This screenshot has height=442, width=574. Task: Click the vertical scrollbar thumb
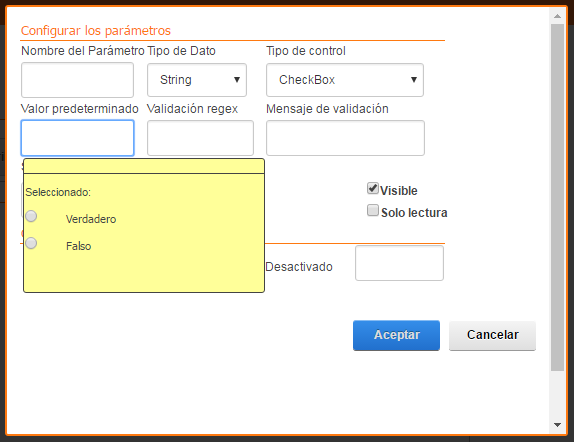pos(558,197)
